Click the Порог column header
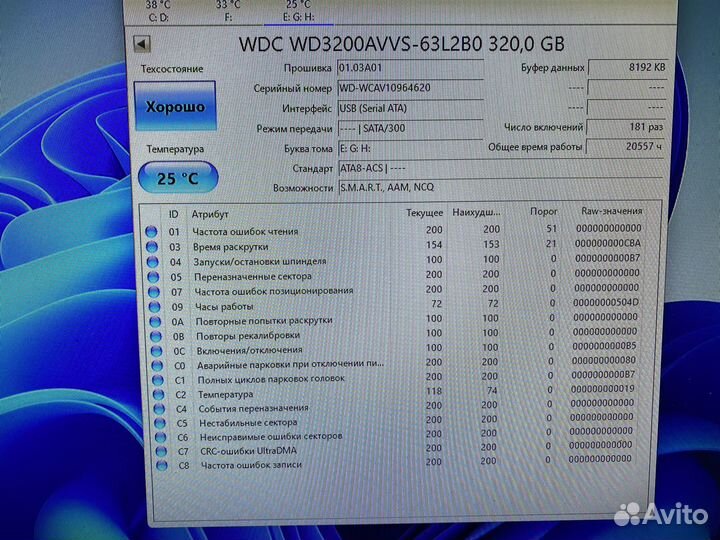 (x=544, y=212)
